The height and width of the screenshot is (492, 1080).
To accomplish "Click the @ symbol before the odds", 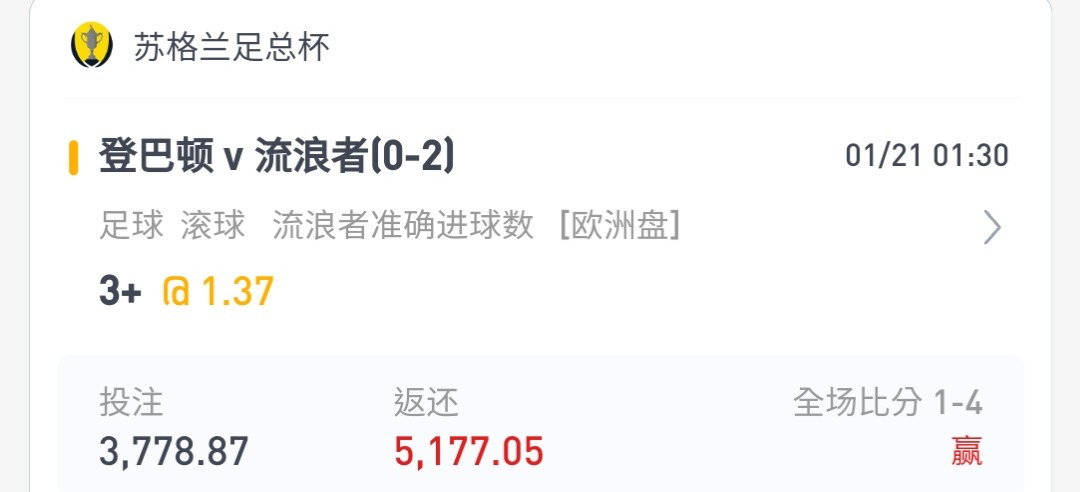I will coord(176,291).
